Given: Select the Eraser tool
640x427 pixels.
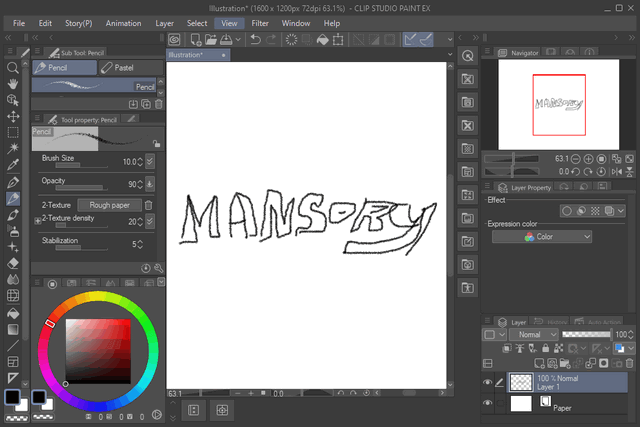Looking at the screenshot, I should click(x=13, y=263).
